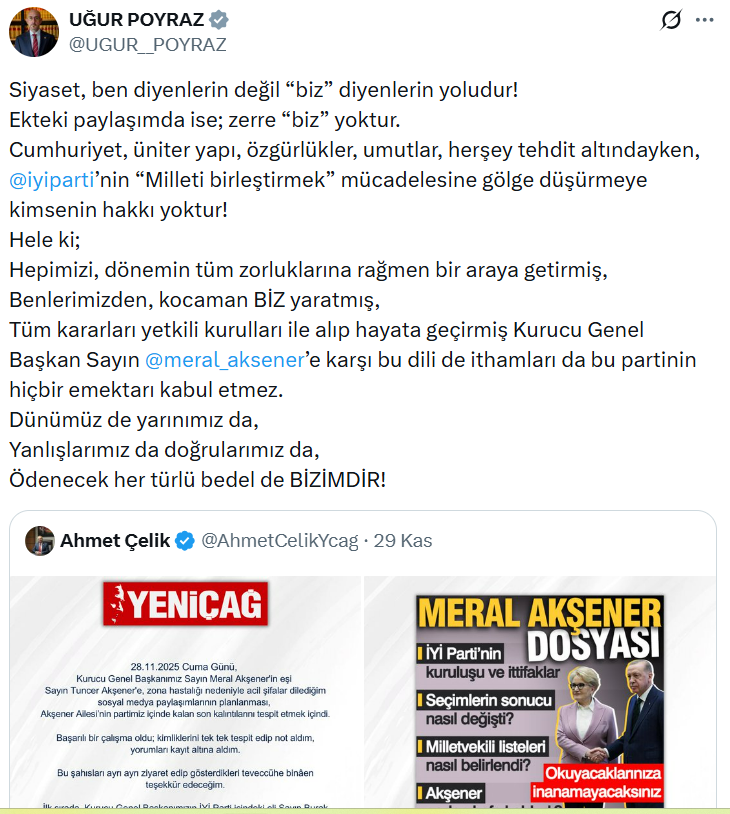Open the @UGUR__POYRAZ handle
This screenshot has height=814, width=730.
[x=148, y=45]
